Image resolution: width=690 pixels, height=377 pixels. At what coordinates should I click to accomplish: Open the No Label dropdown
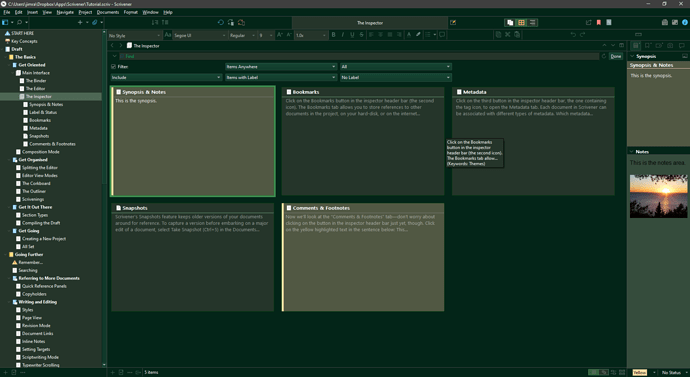tap(396, 77)
